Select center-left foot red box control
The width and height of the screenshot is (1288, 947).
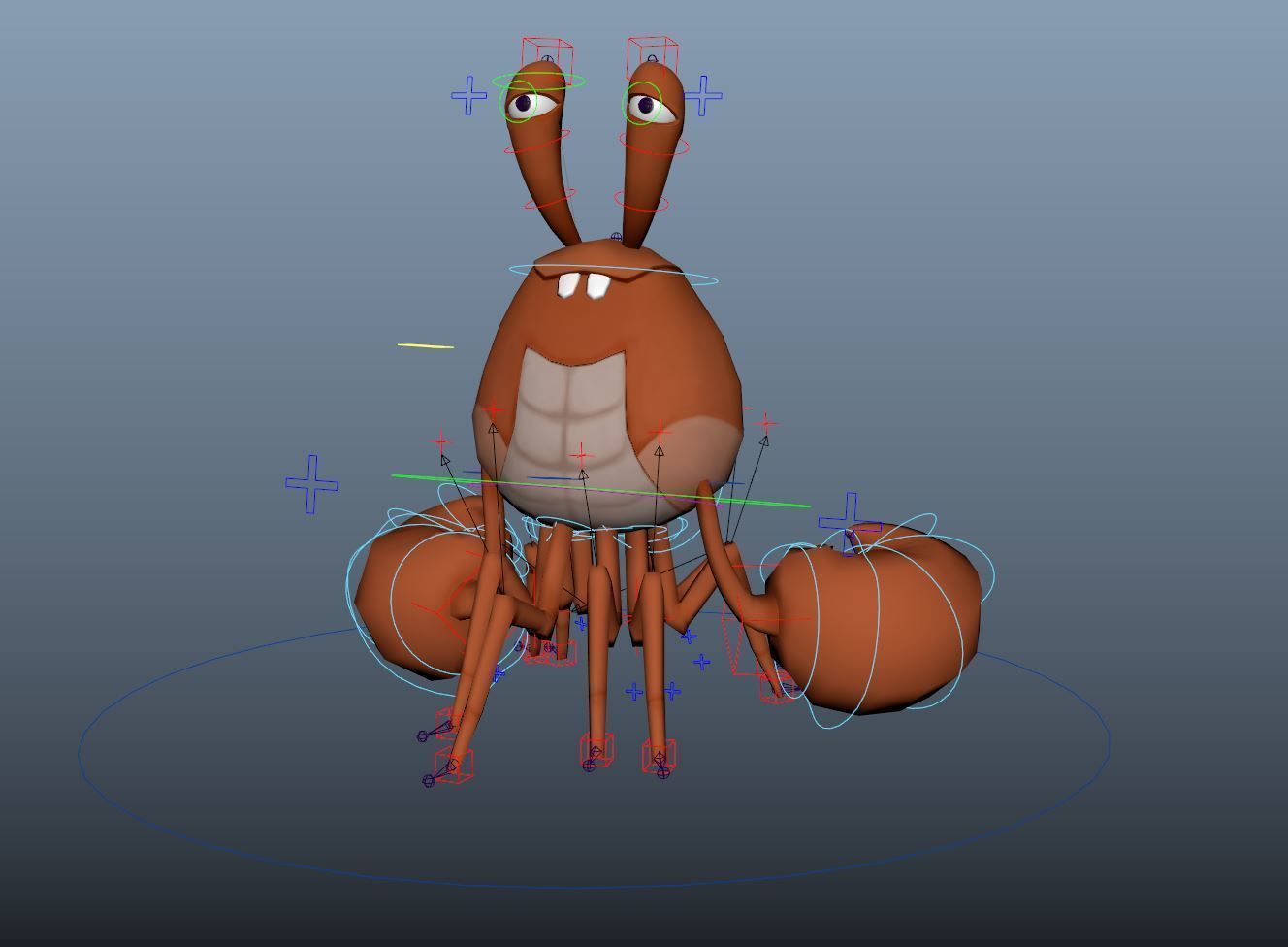(x=597, y=750)
